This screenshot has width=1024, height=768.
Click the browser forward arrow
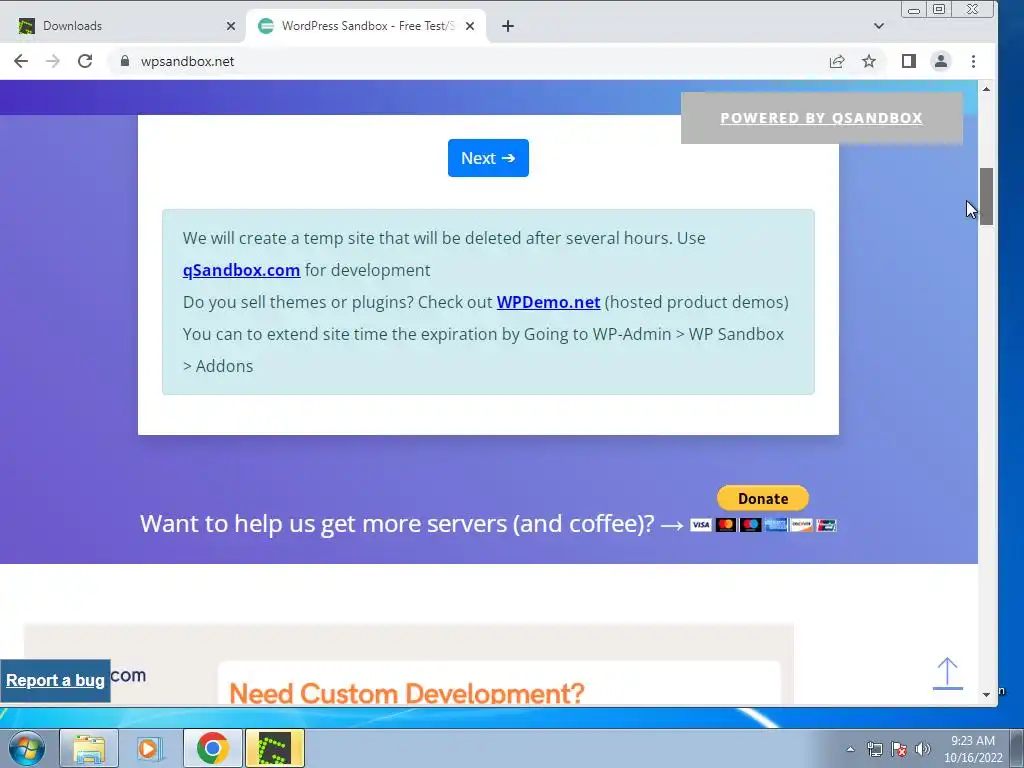pos(53,61)
